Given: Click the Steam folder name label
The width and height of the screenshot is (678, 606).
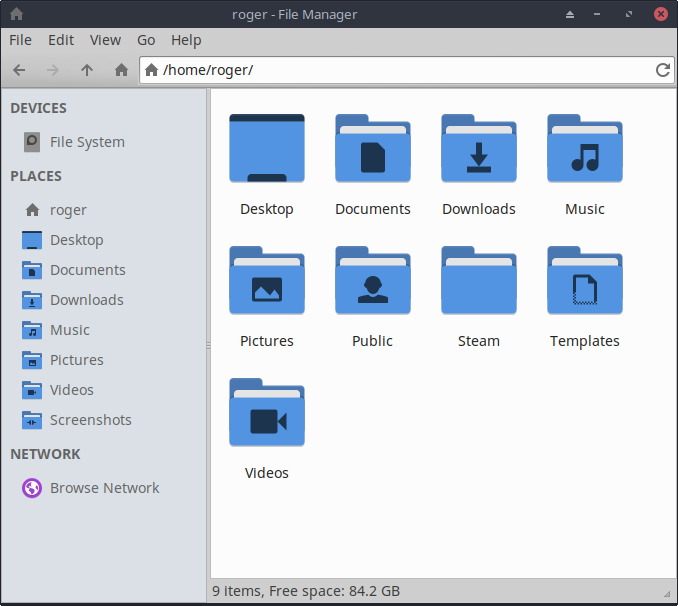Looking at the screenshot, I should [x=479, y=341].
